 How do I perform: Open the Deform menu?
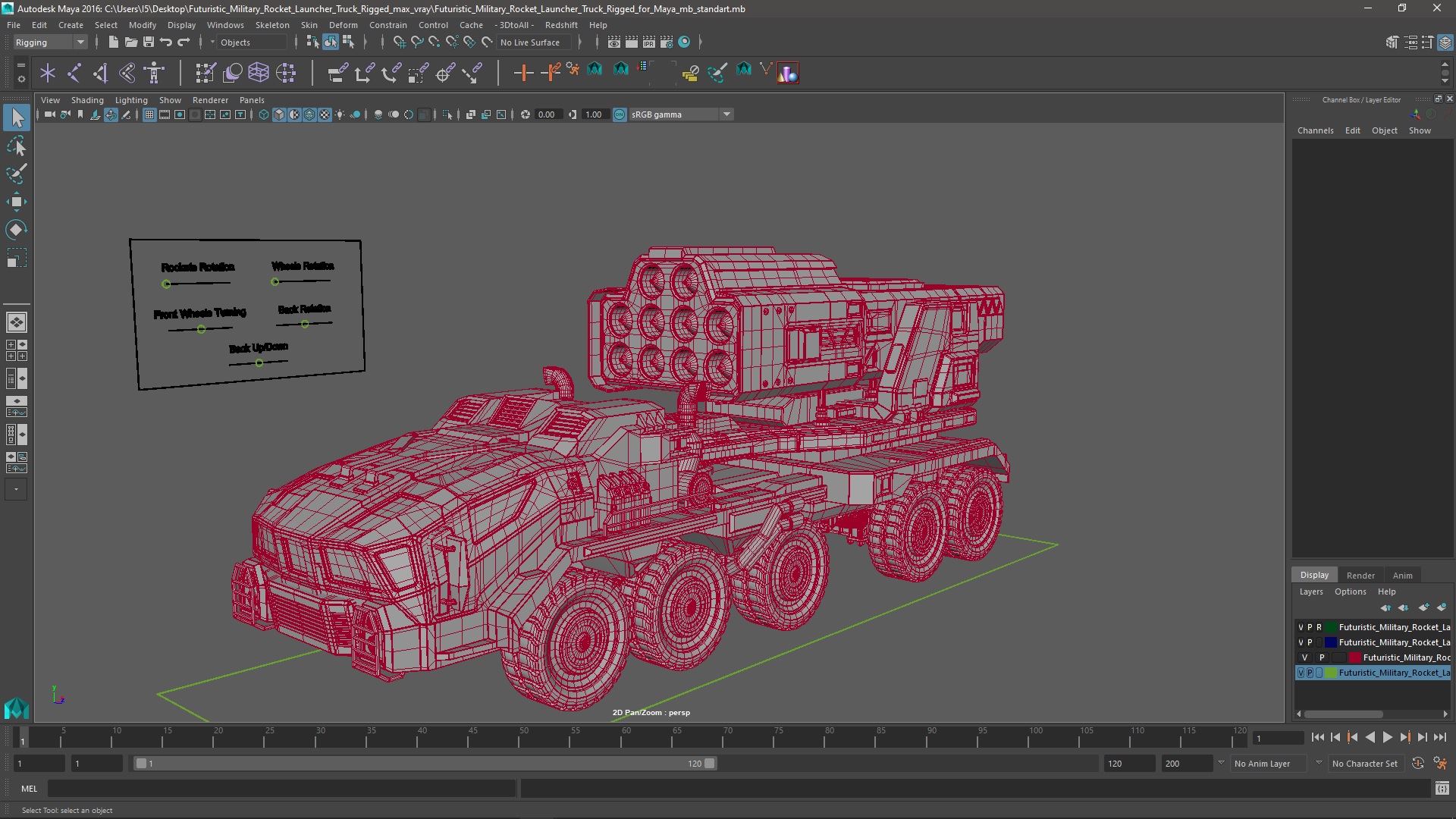tap(344, 25)
